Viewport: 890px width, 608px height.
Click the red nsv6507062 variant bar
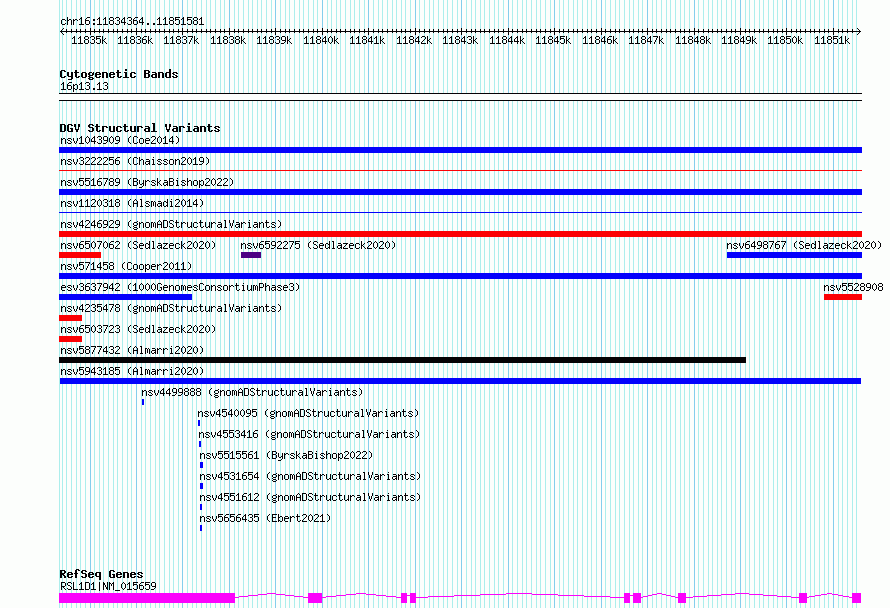click(80, 255)
